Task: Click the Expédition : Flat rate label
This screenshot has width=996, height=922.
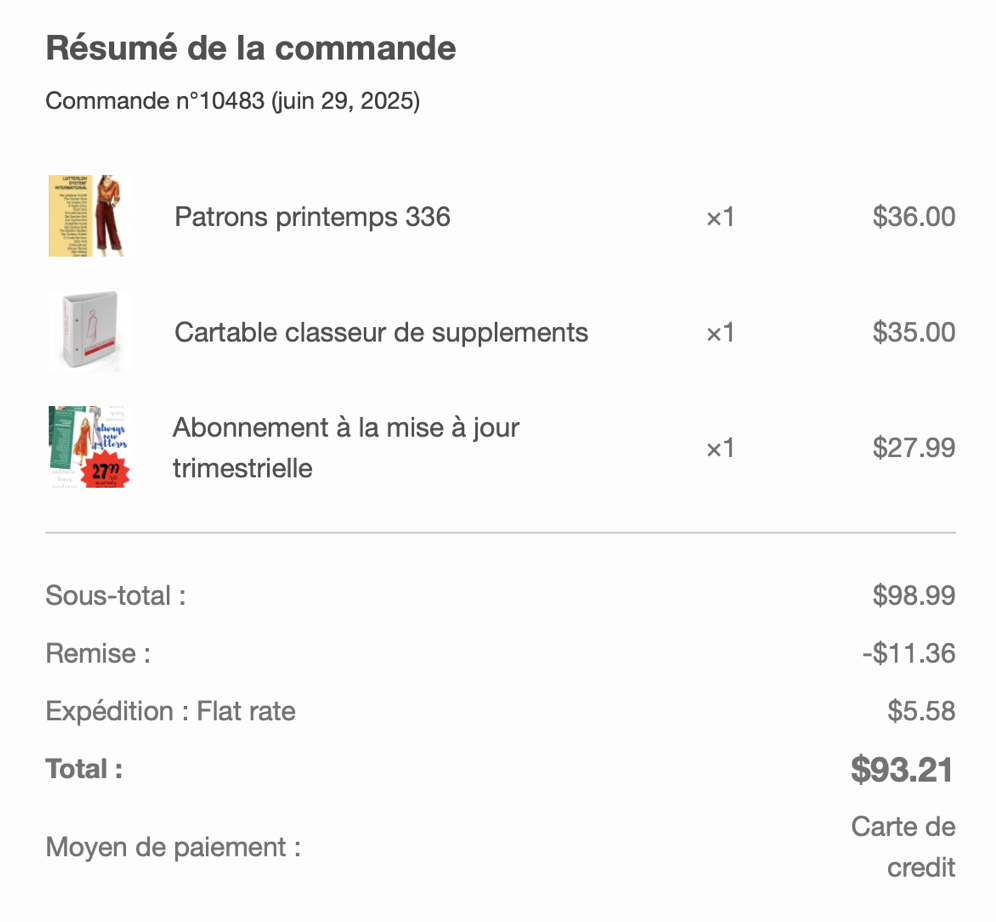Action: (170, 711)
